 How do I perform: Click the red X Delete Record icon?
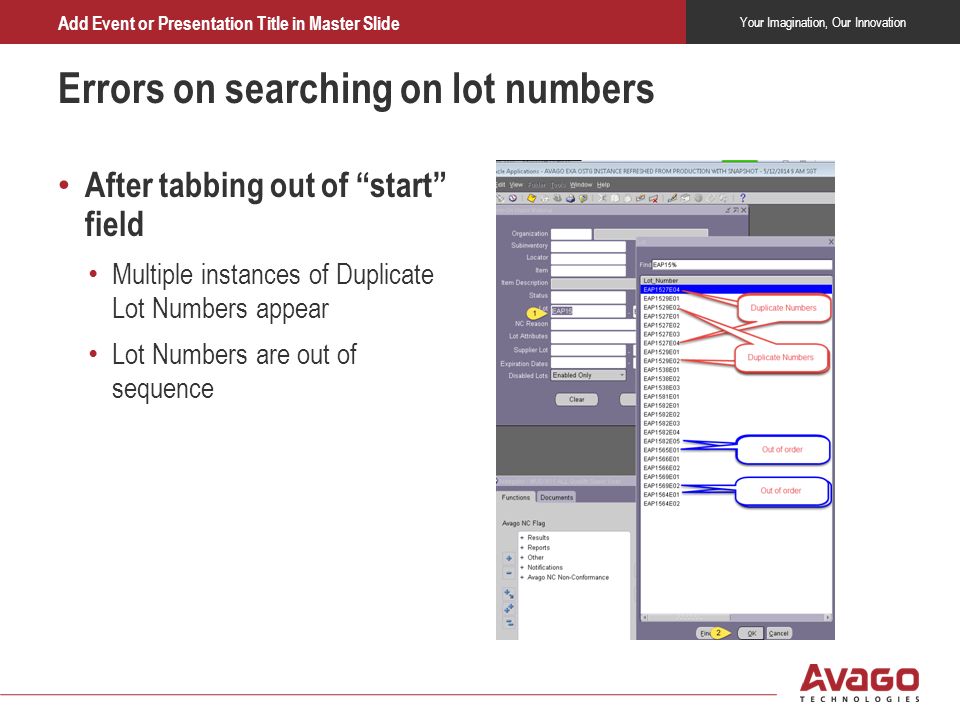(653, 198)
